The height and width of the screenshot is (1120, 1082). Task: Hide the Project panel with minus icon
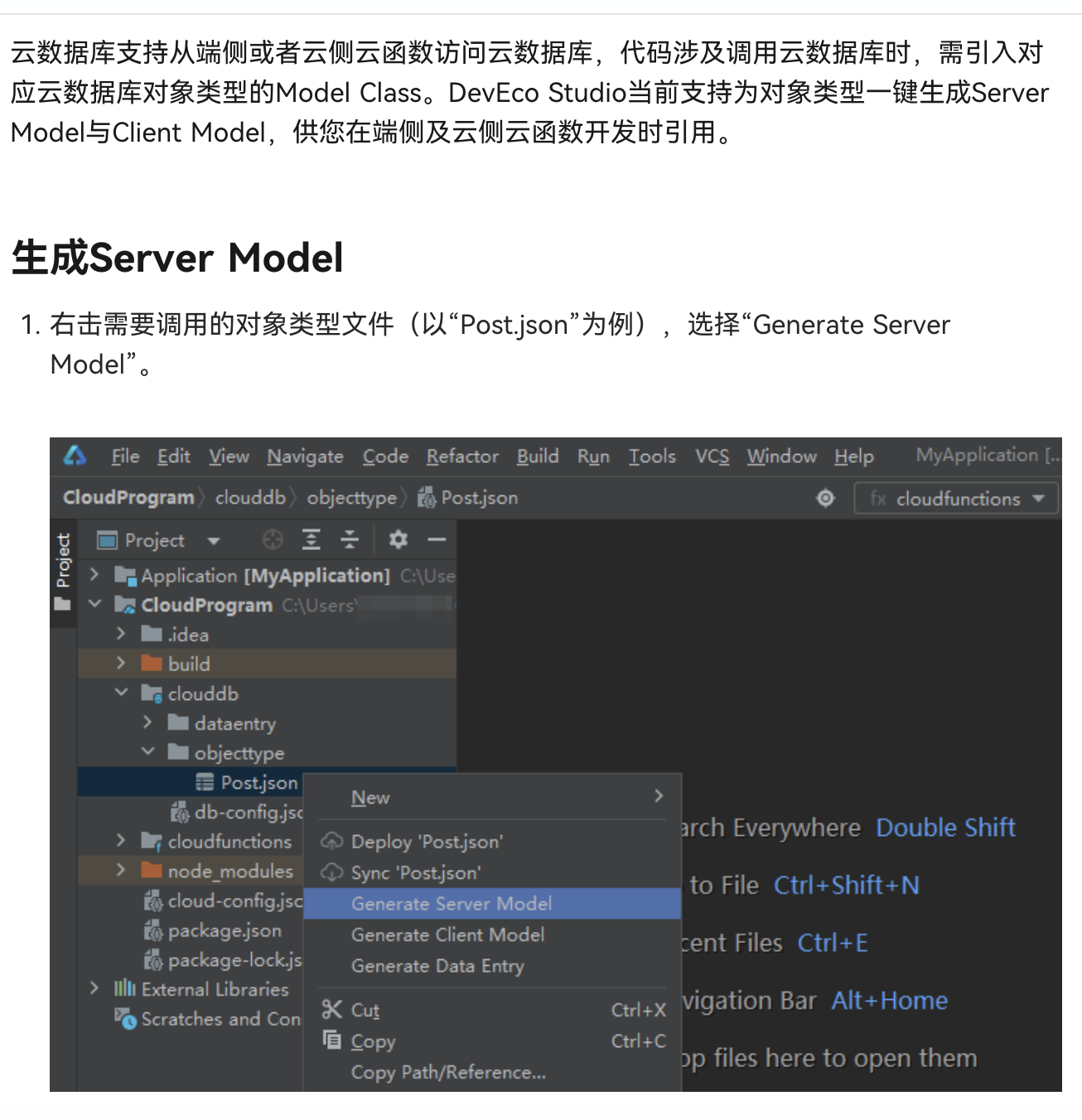(x=437, y=540)
